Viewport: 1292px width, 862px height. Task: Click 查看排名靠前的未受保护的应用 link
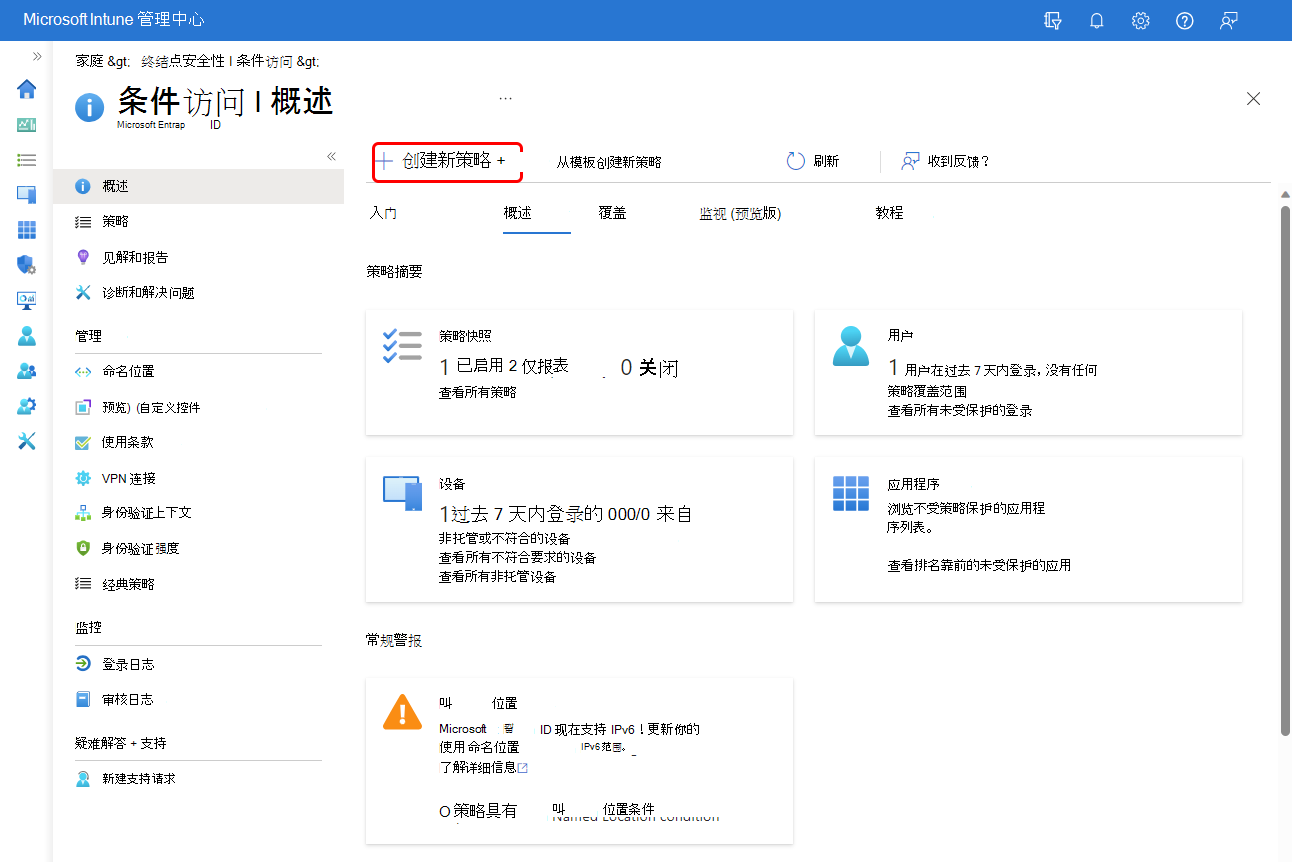coord(979,565)
